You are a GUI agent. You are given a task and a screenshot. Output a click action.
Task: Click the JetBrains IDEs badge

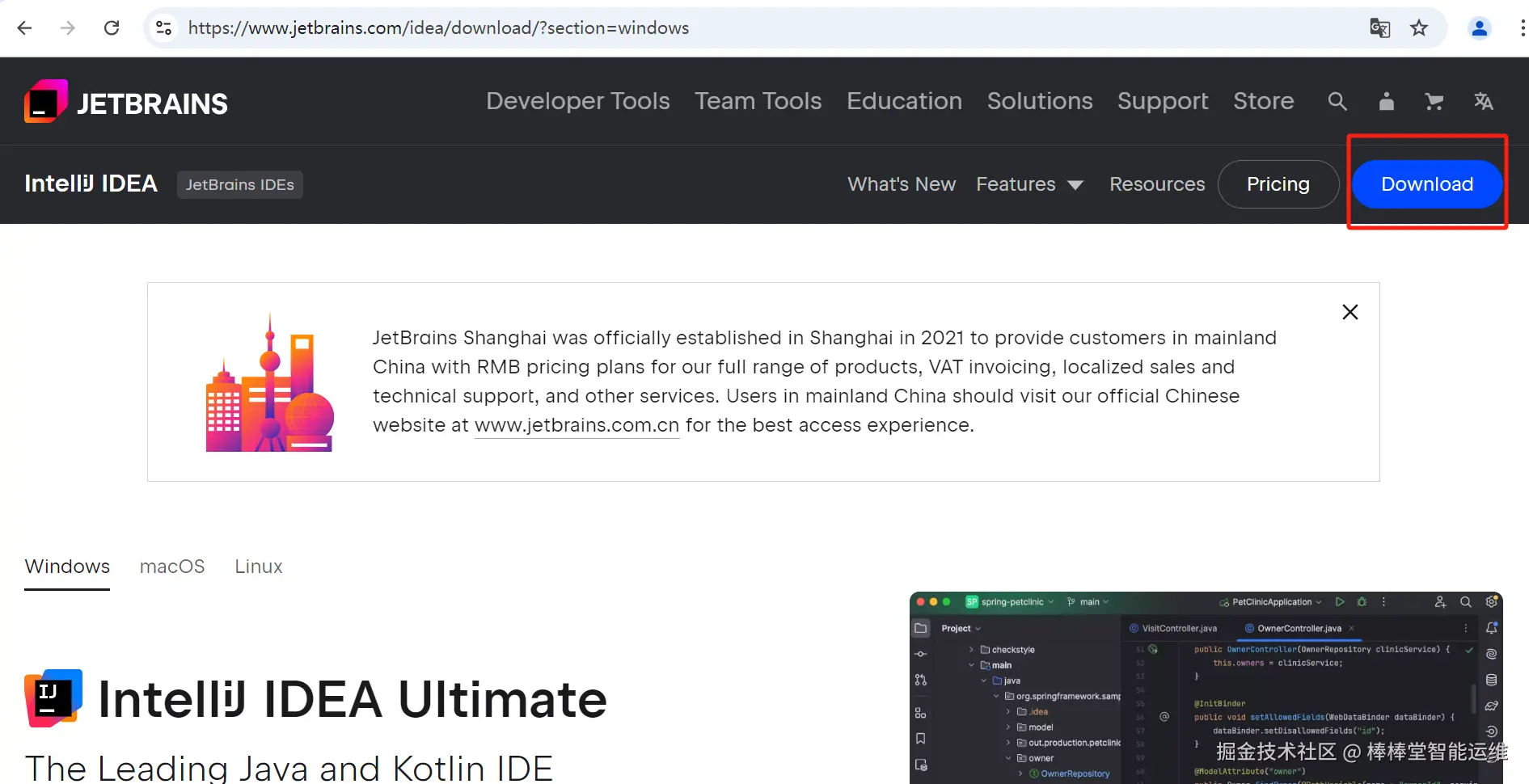pos(240,184)
